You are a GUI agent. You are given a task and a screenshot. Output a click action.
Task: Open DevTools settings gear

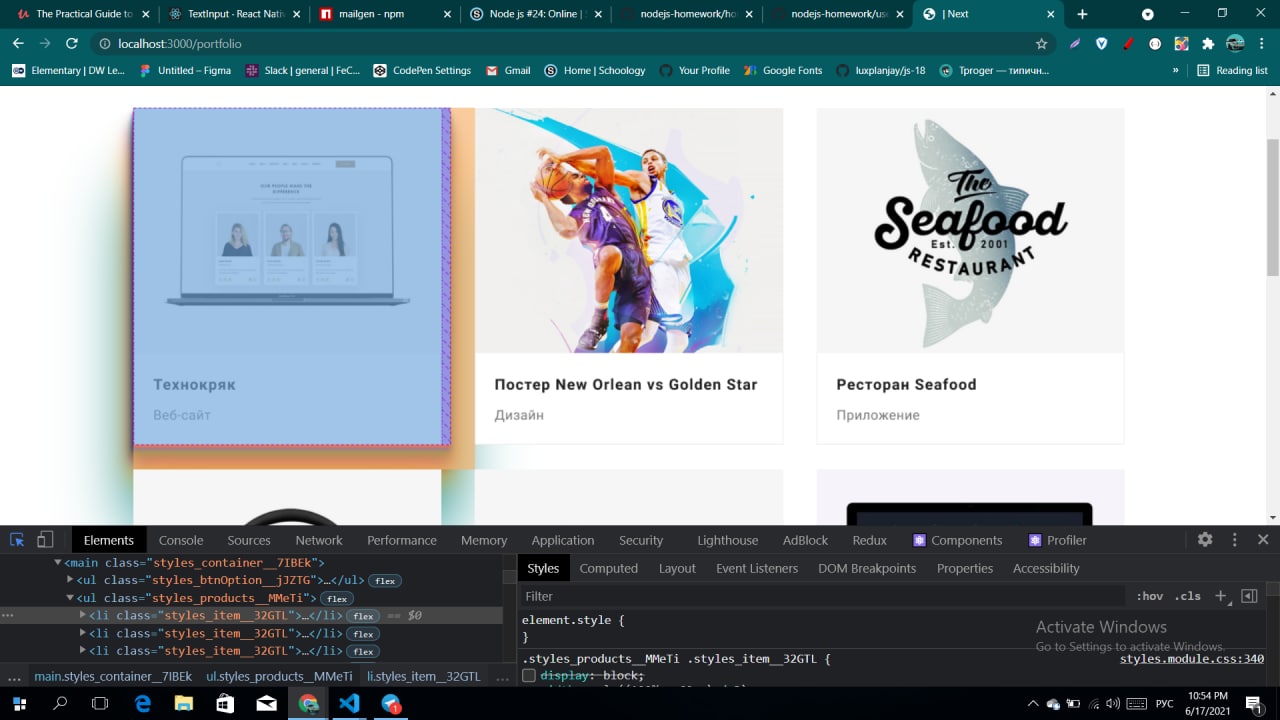1205,540
